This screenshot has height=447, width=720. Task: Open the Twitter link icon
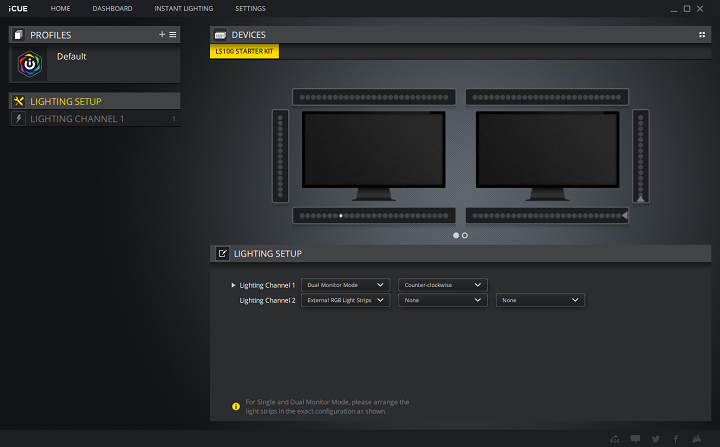pos(656,439)
